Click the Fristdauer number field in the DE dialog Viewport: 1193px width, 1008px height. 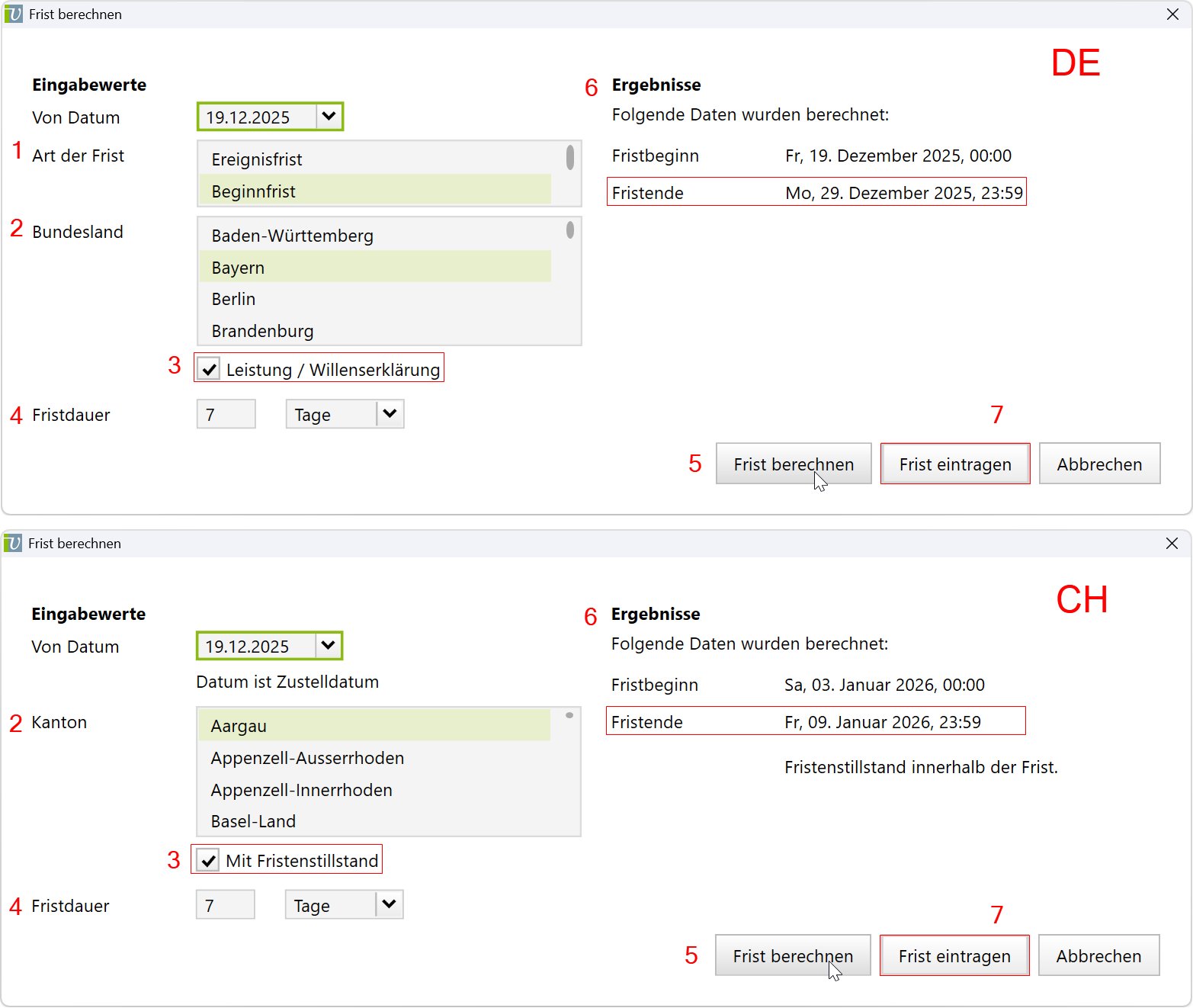tap(226, 415)
